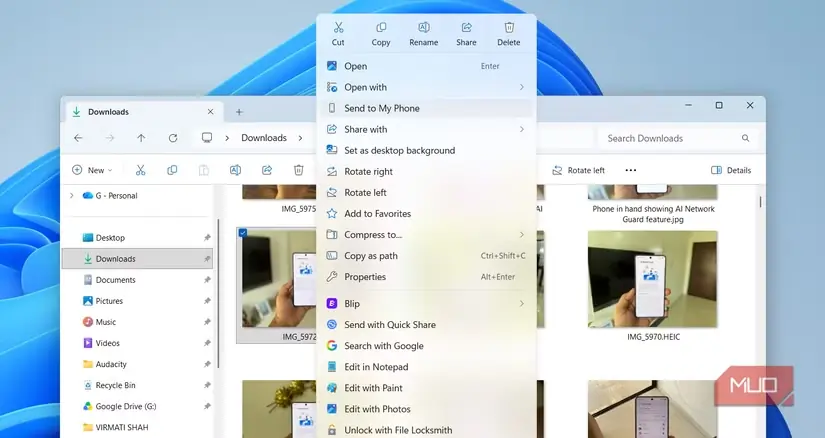Click the Refresh icon
825x438 pixels.
173,138
